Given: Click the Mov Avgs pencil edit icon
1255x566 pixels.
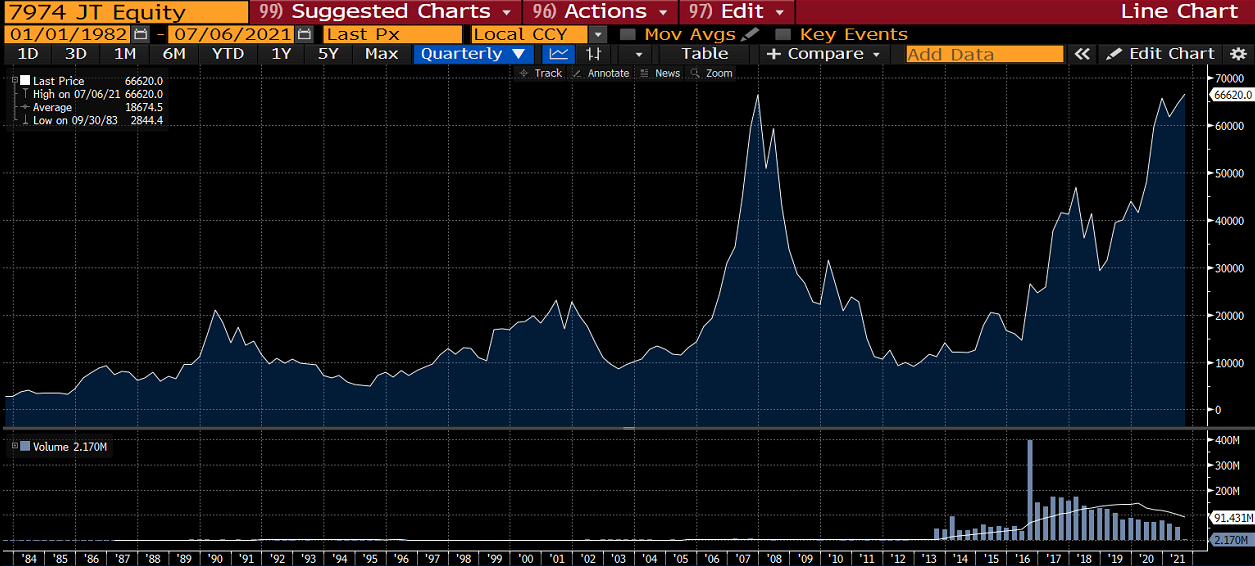Looking at the screenshot, I should 750,34.
